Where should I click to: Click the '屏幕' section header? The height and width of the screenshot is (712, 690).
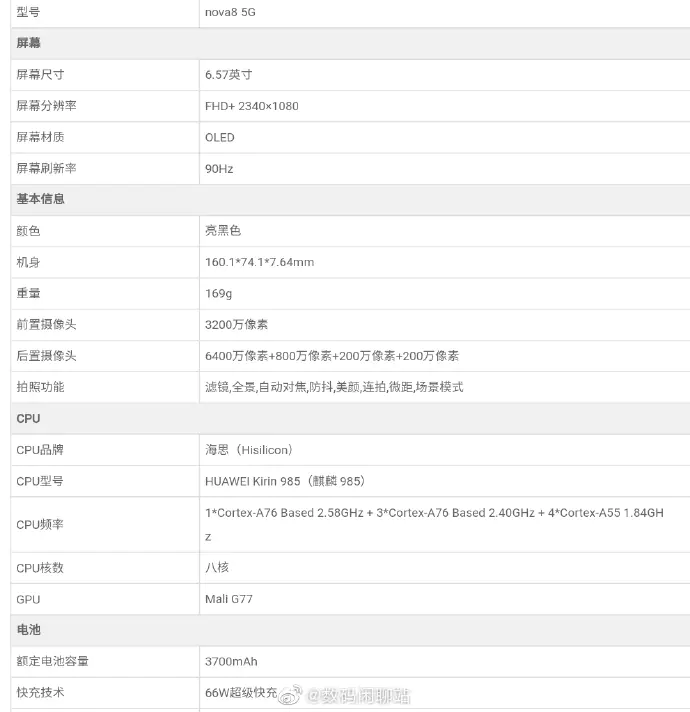[28, 43]
